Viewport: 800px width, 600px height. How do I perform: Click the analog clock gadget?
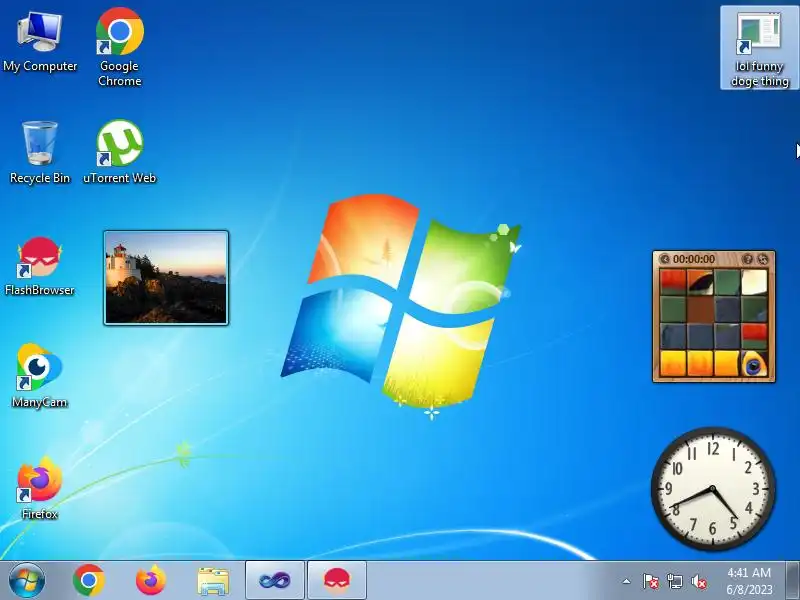pos(713,489)
